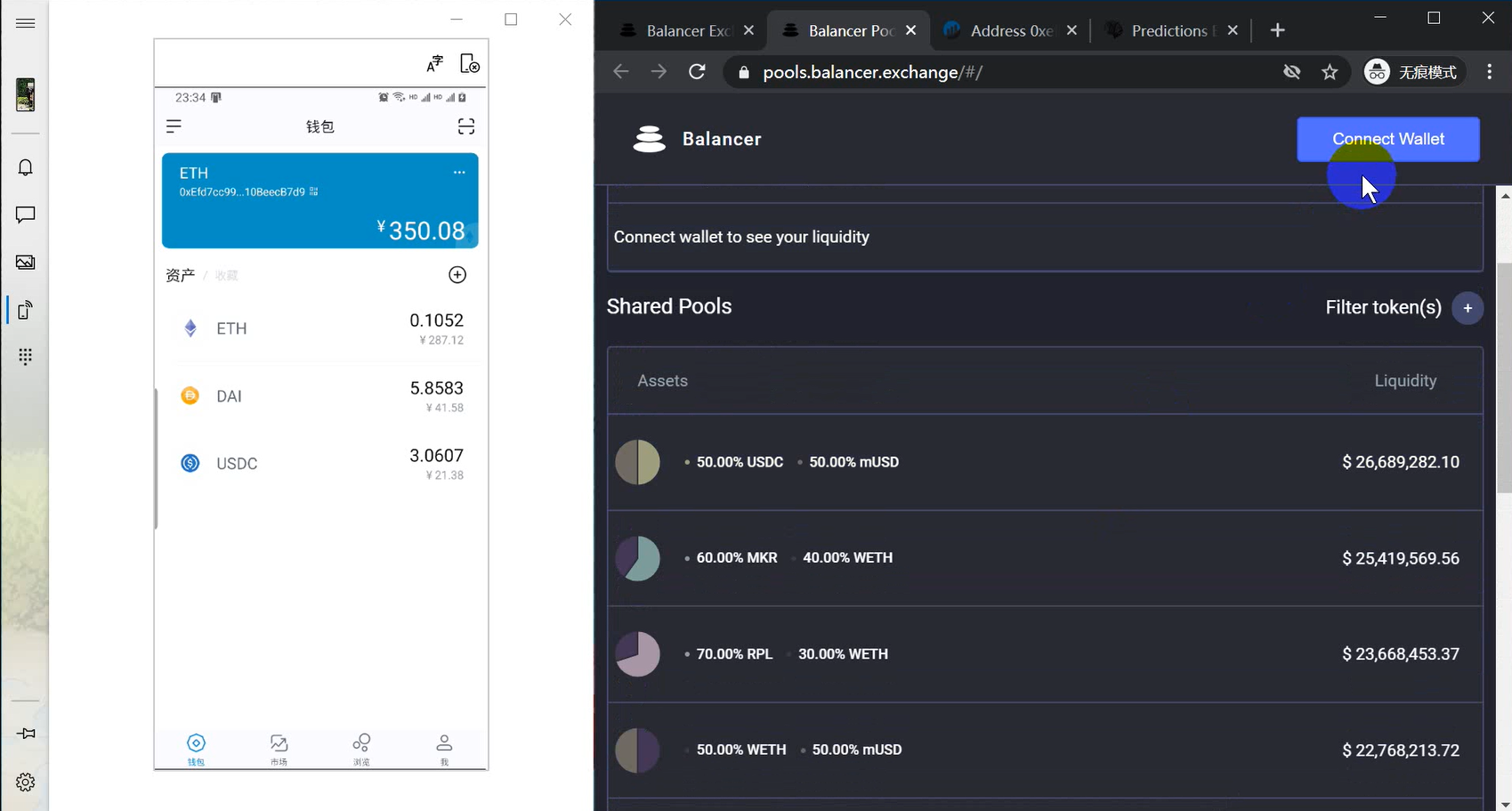Open the apps grid icon in sidebar
1512x811 pixels.
pyautogui.click(x=25, y=356)
